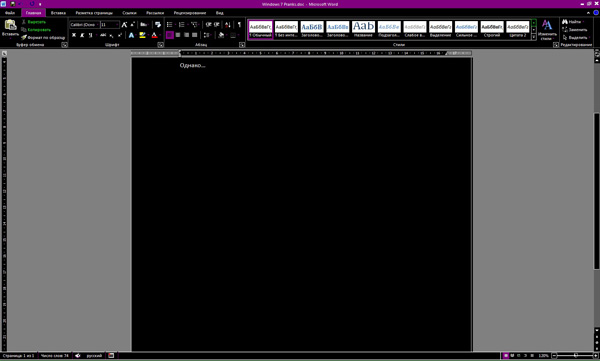This screenshot has height=361, width=600.
Task: Click the Shading paint bucket icon
Action: tap(221, 35)
